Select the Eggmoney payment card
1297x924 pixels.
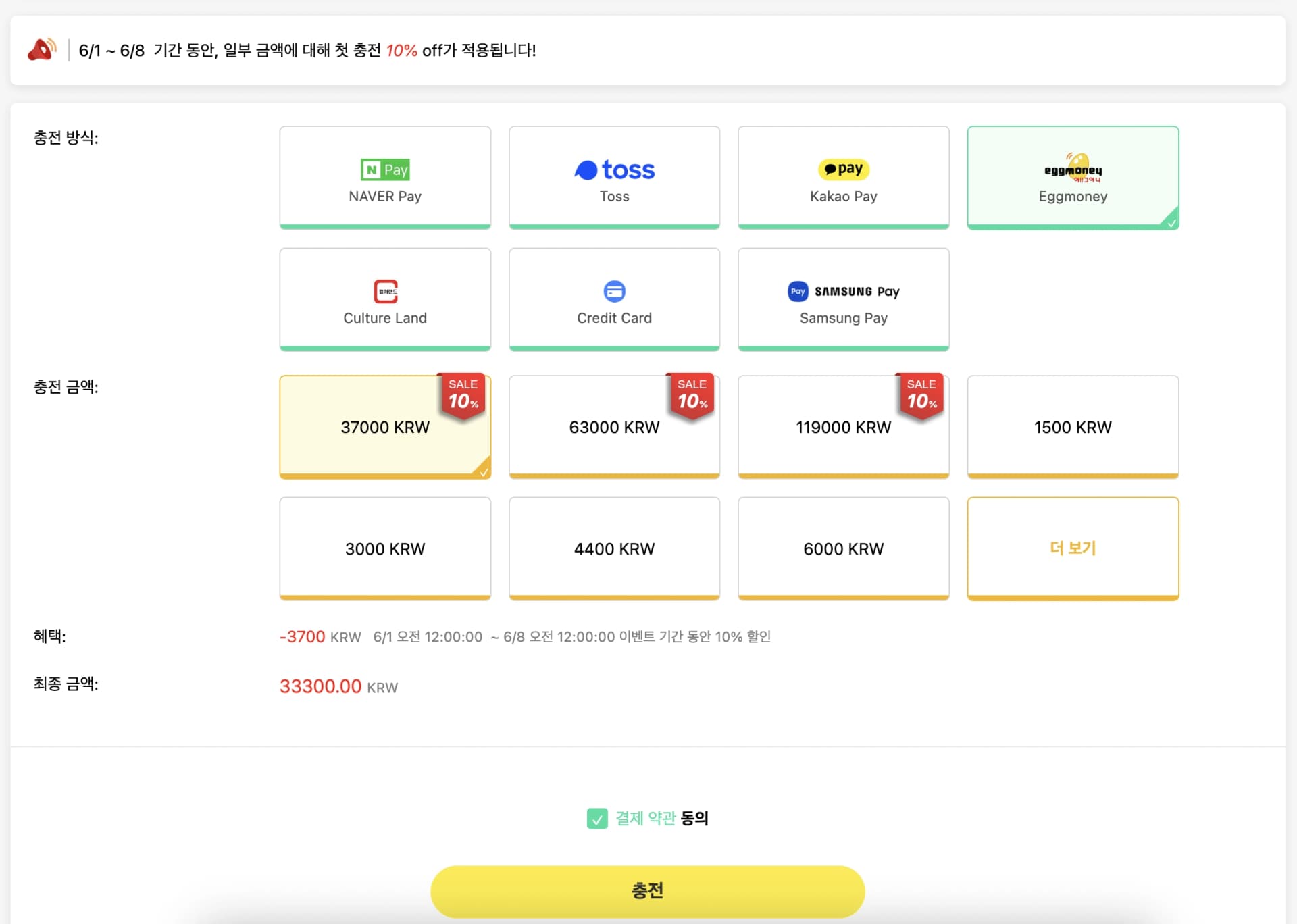(1073, 177)
